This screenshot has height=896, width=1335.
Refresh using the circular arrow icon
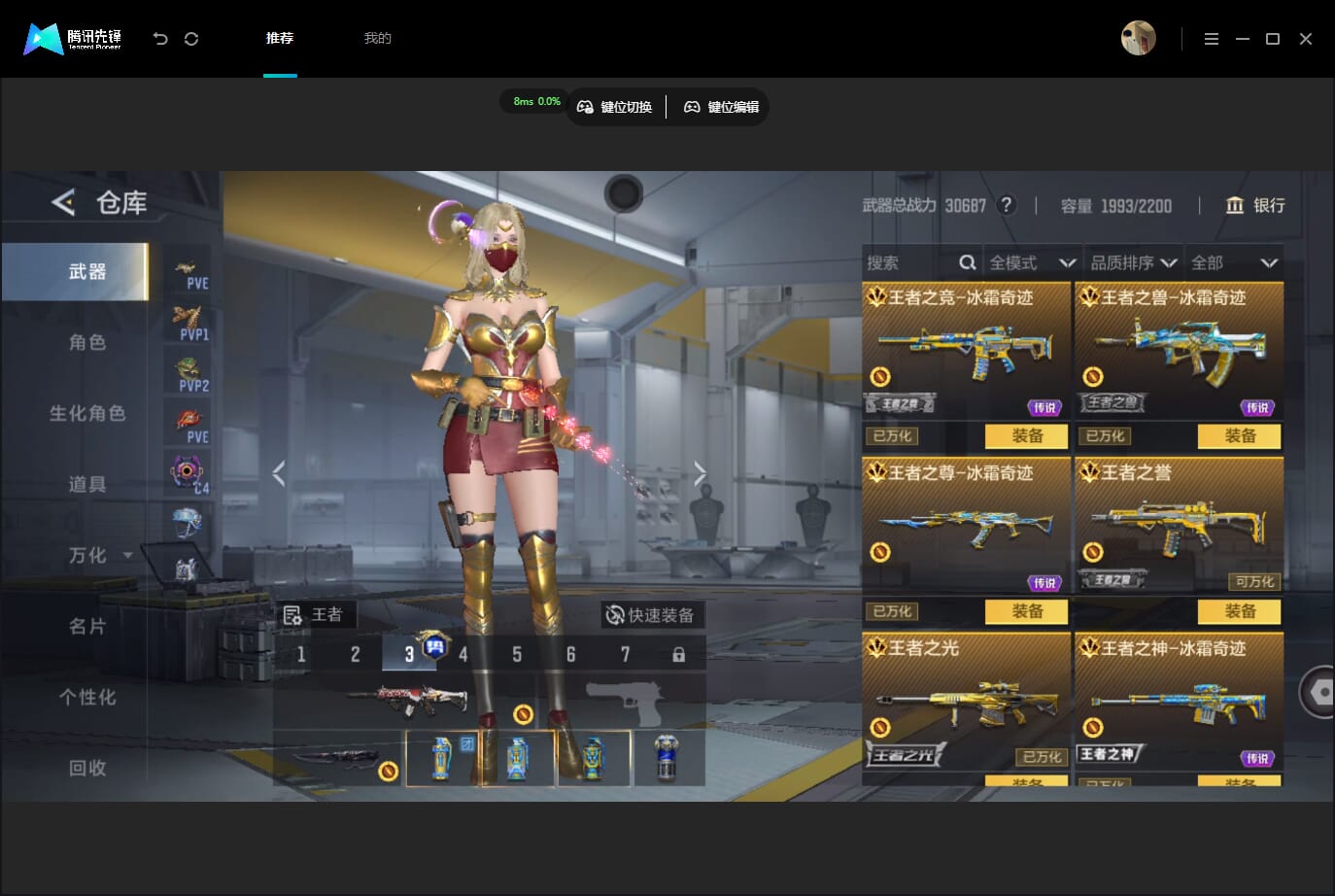pos(191,39)
